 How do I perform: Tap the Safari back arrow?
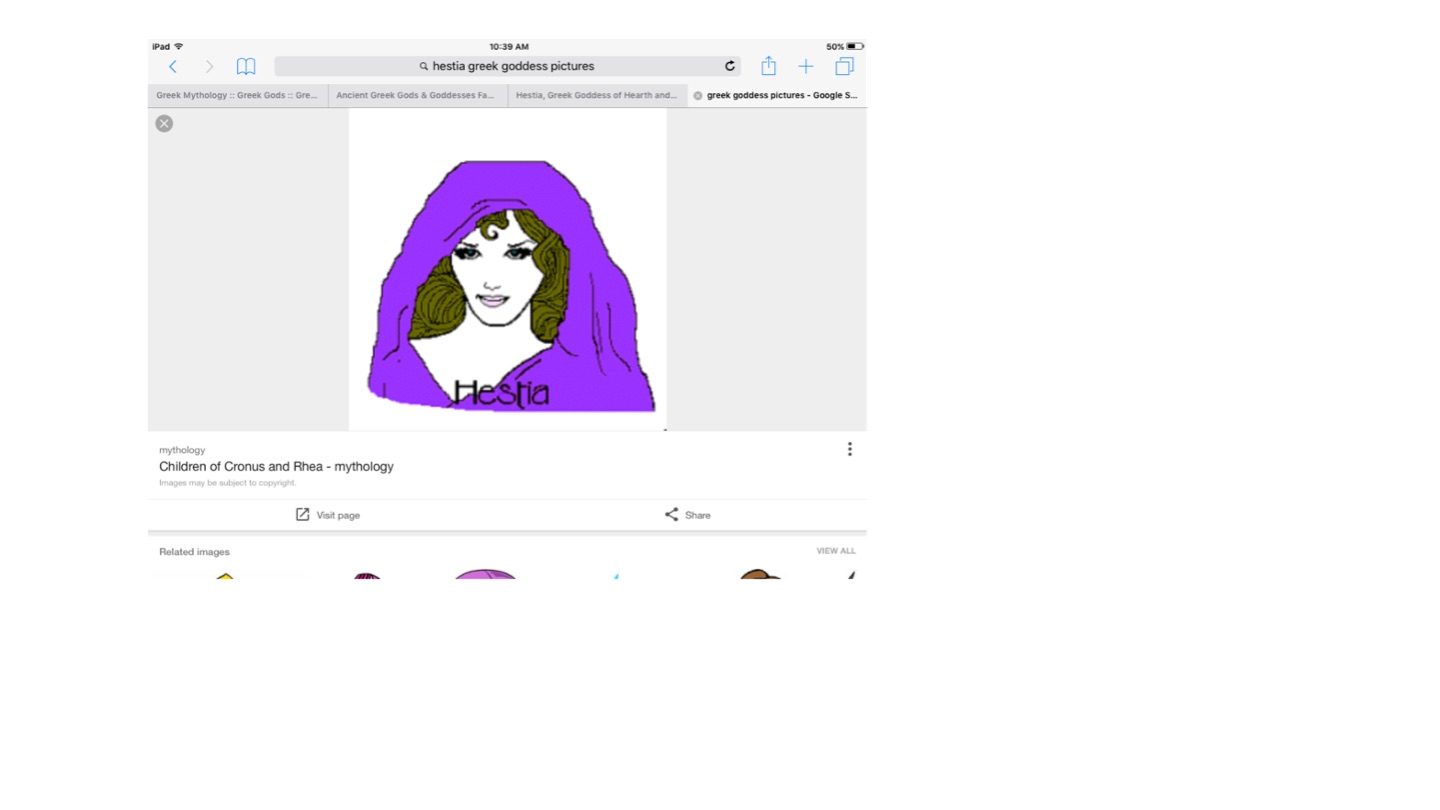point(173,66)
